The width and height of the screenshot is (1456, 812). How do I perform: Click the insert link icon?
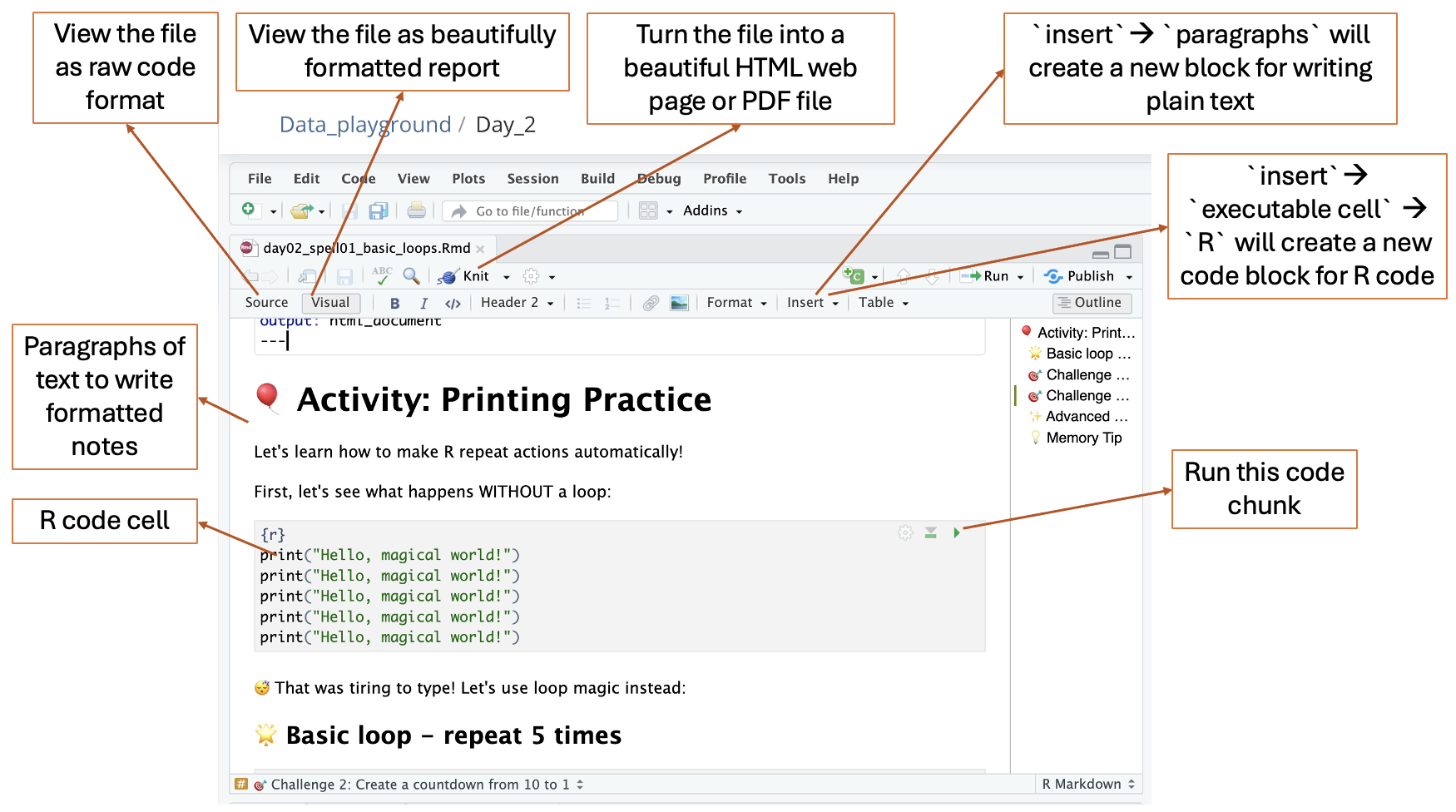(651, 303)
